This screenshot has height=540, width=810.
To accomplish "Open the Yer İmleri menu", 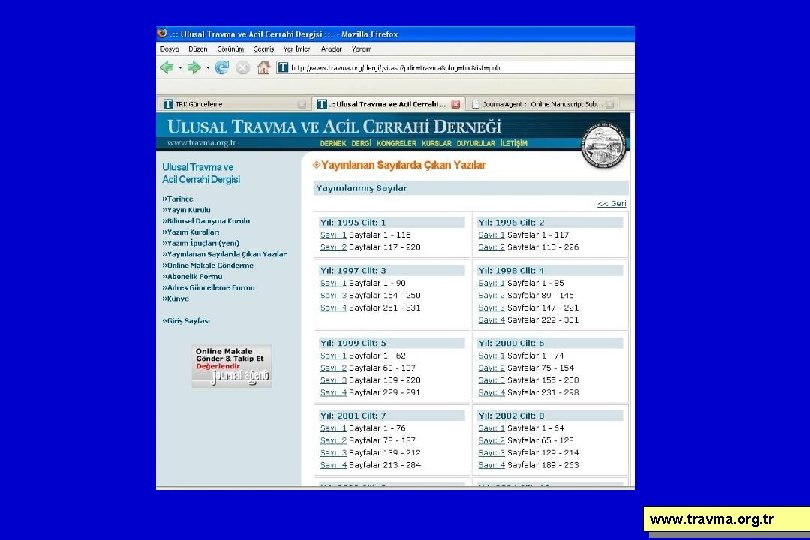I will (297, 49).
